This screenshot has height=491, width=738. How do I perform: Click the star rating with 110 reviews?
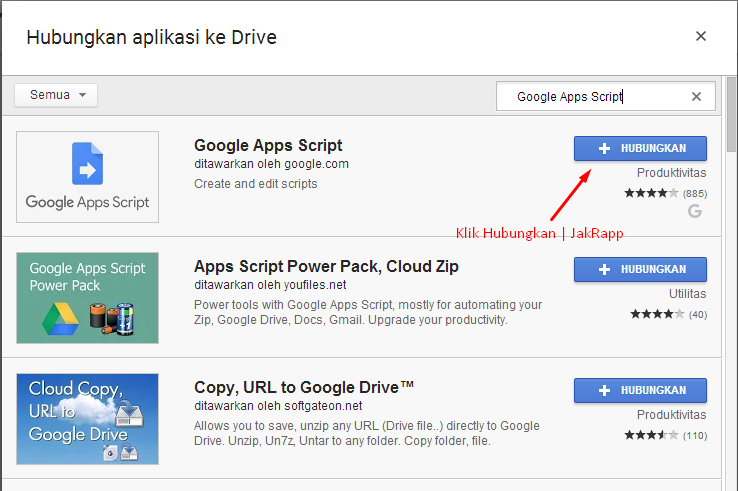pos(666,435)
